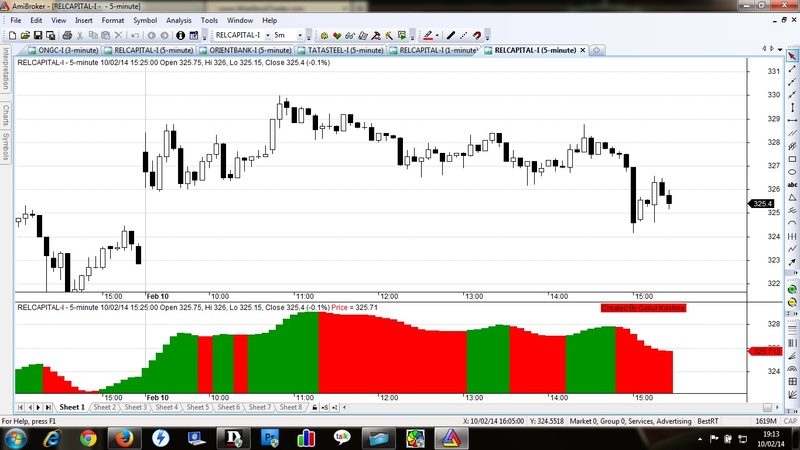Open the chart tabs list dropdown arrow

pyautogui.click(x=780, y=49)
